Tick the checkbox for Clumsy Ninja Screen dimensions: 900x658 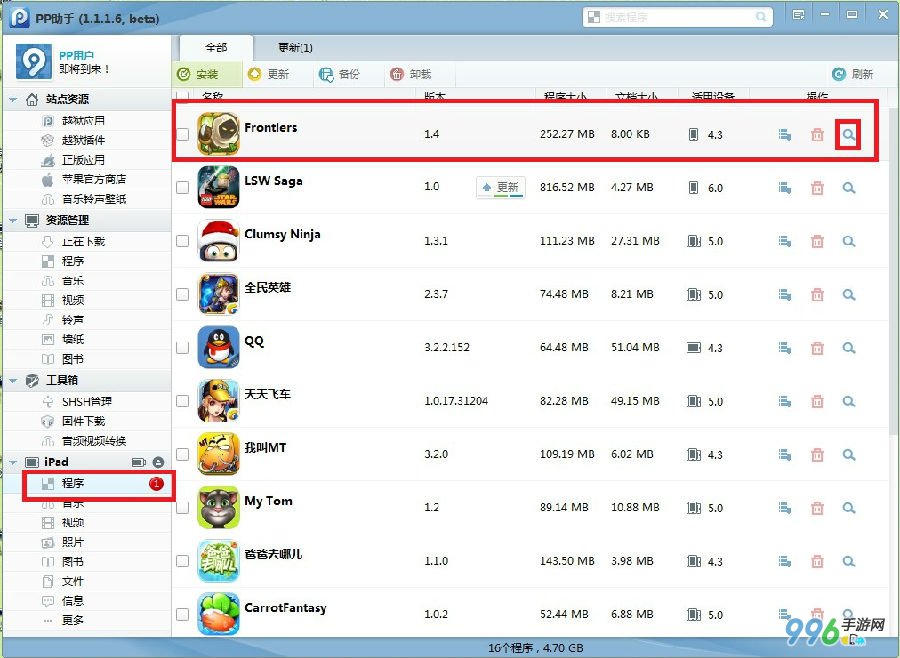tap(183, 241)
